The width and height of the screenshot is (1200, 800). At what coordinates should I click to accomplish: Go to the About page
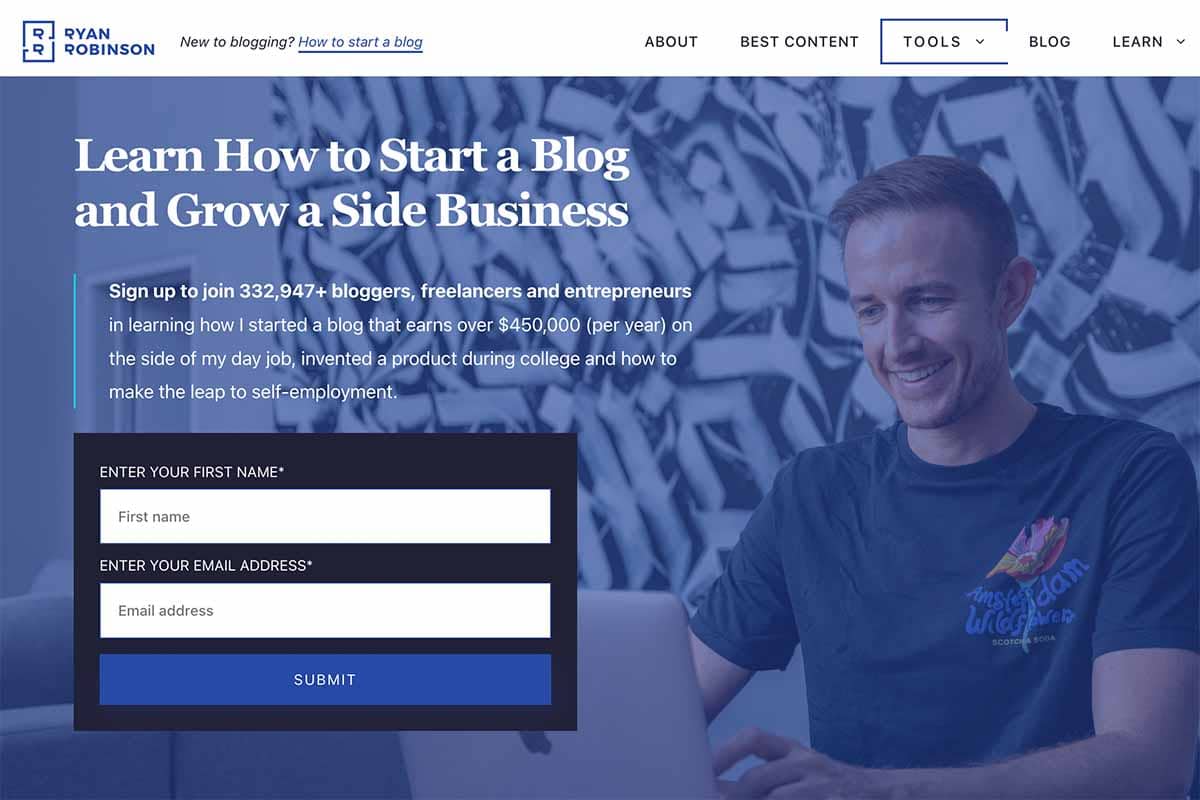coord(671,42)
